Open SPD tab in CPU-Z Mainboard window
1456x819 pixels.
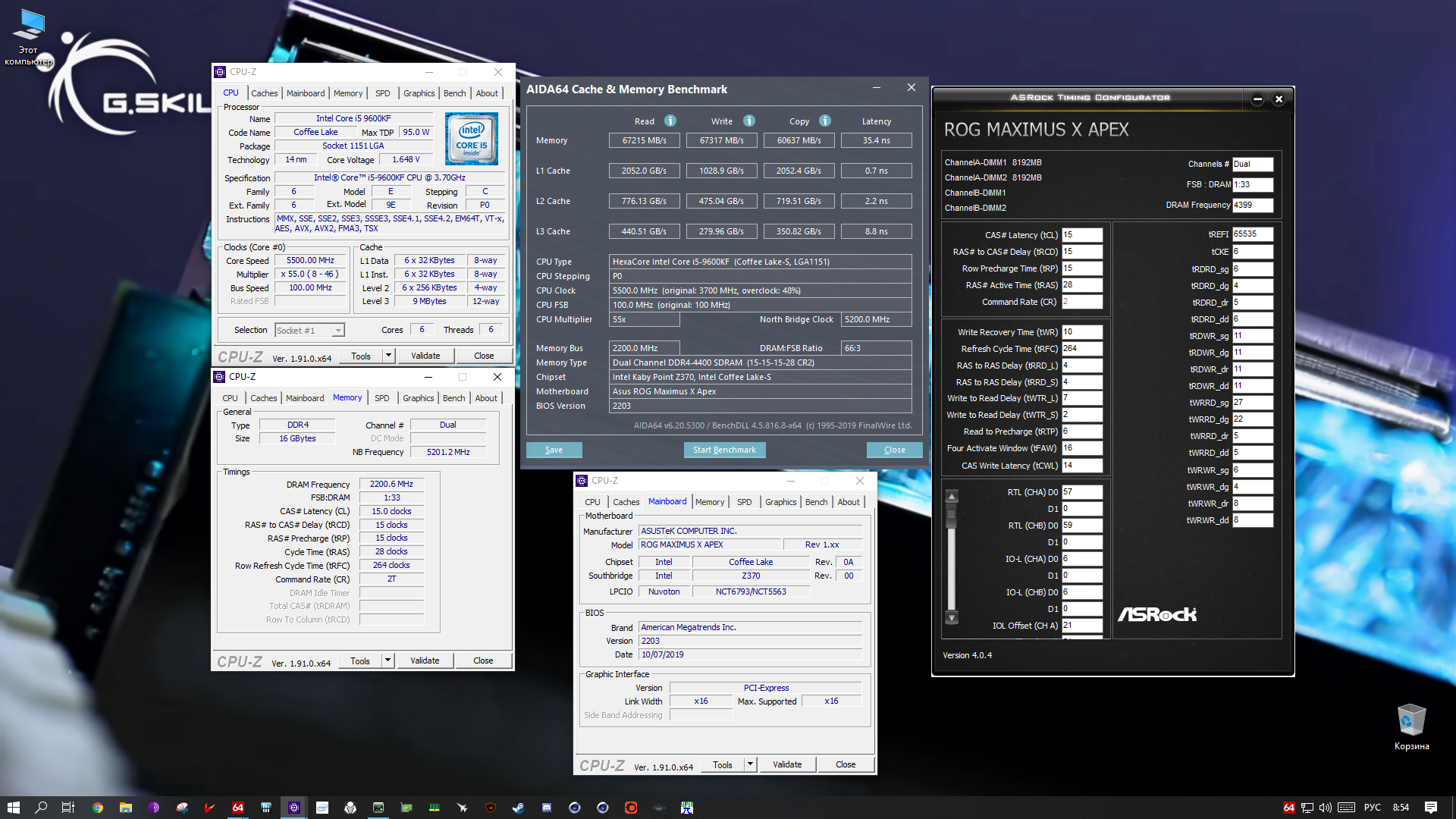[x=745, y=502]
